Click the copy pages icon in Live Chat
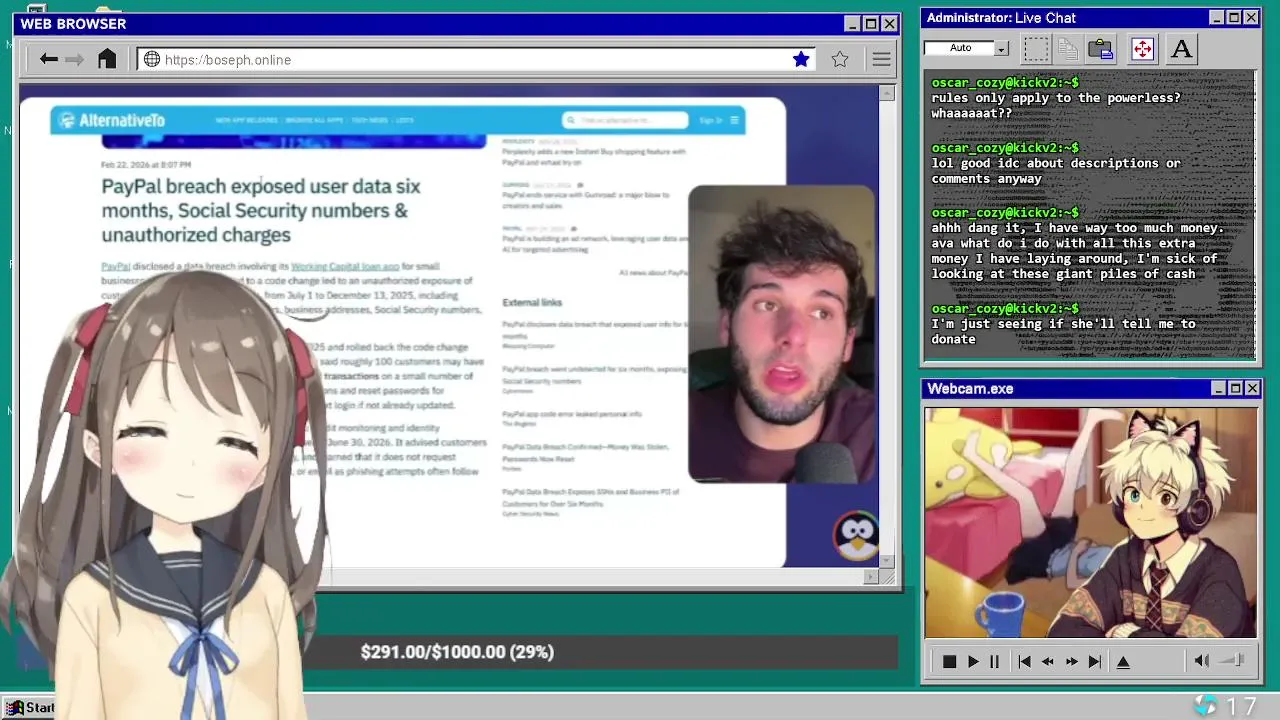The width and height of the screenshot is (1280, 720). (x=1068, y=48)
